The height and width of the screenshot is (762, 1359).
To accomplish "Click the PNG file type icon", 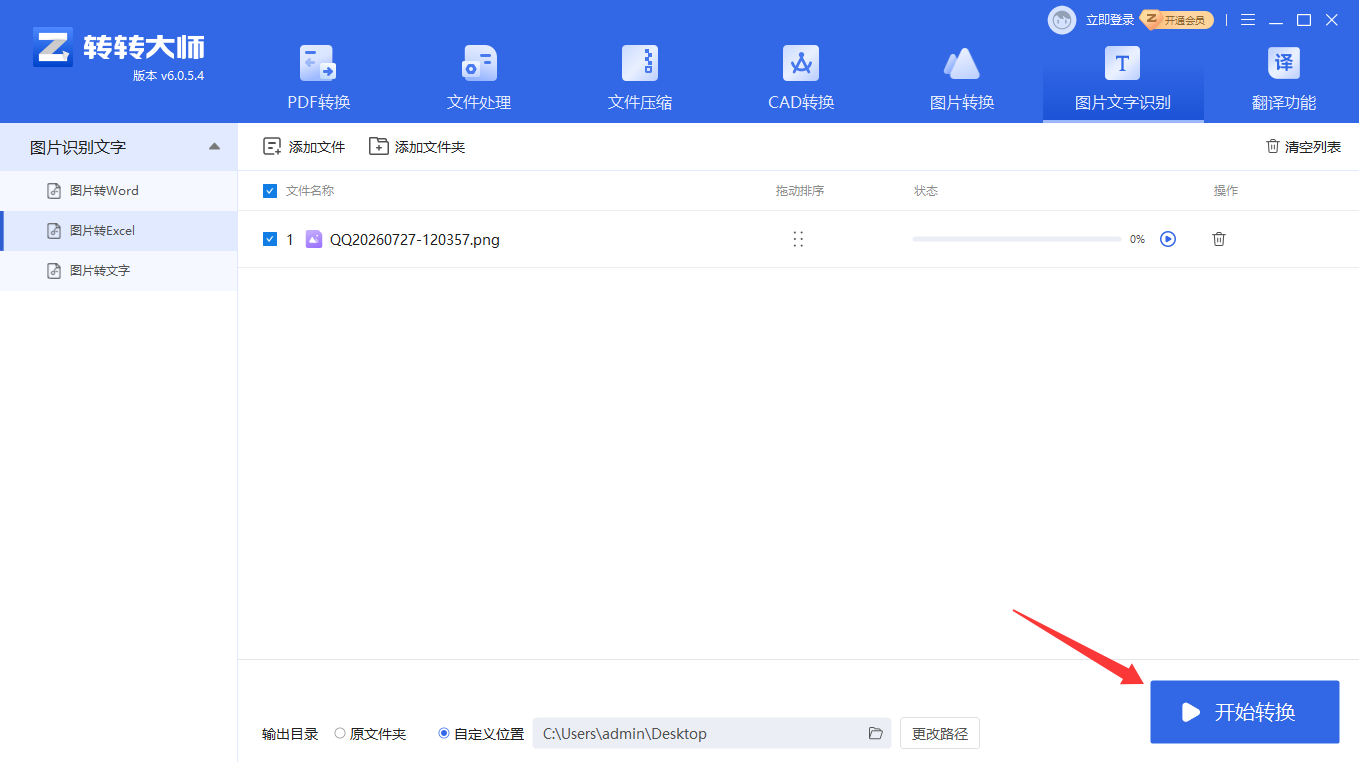I will (314, 239).
